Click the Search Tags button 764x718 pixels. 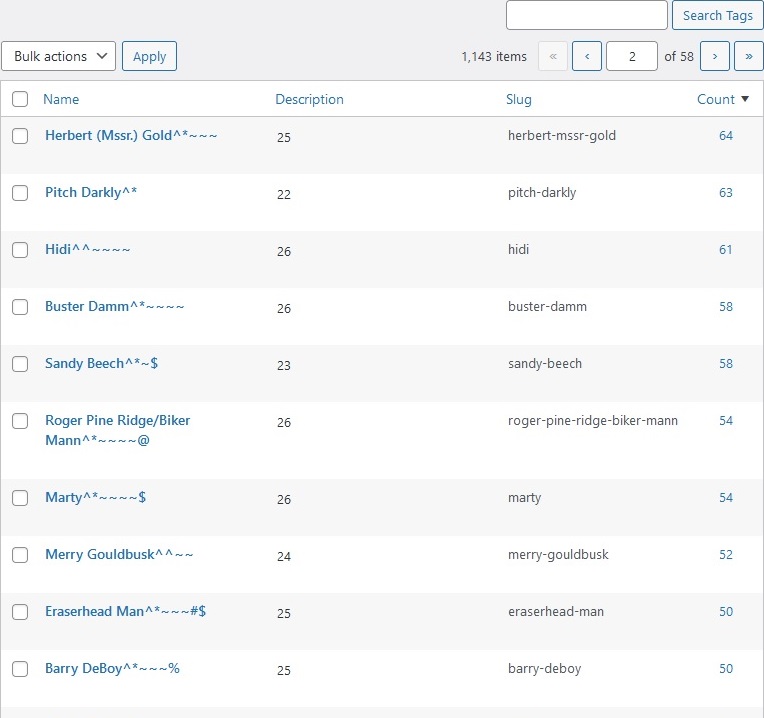tap(717, 15)
